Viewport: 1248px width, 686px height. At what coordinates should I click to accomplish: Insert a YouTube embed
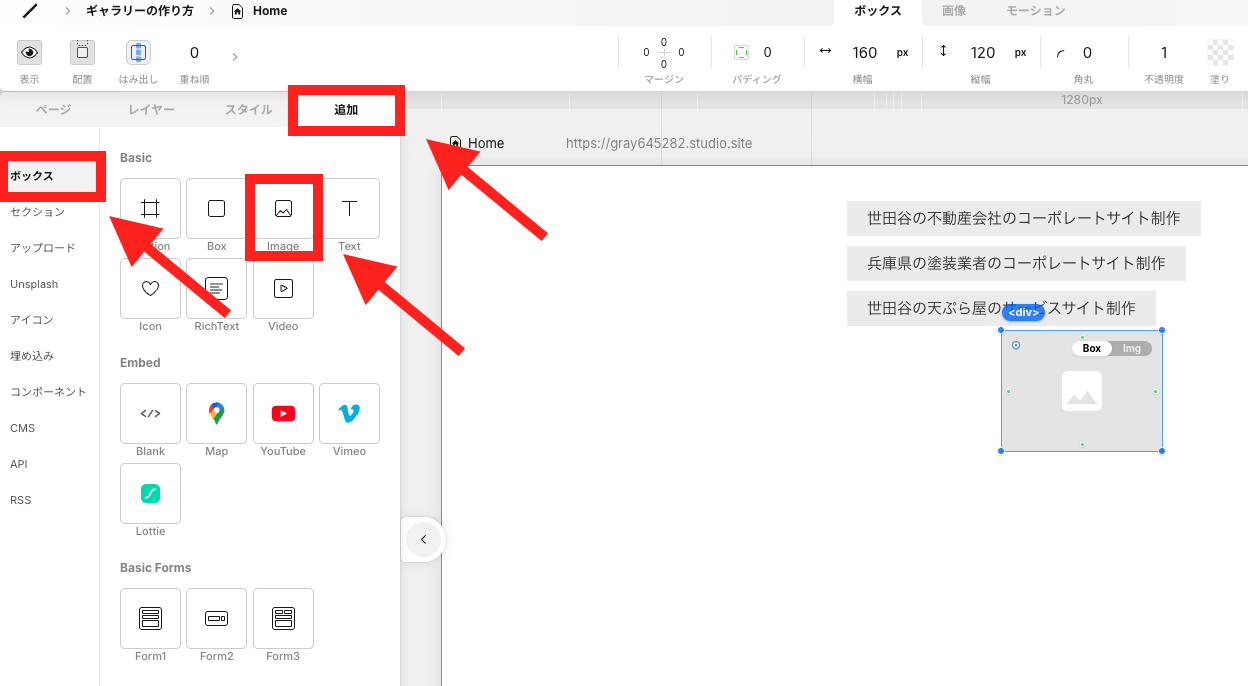click(x=283, y=413)
